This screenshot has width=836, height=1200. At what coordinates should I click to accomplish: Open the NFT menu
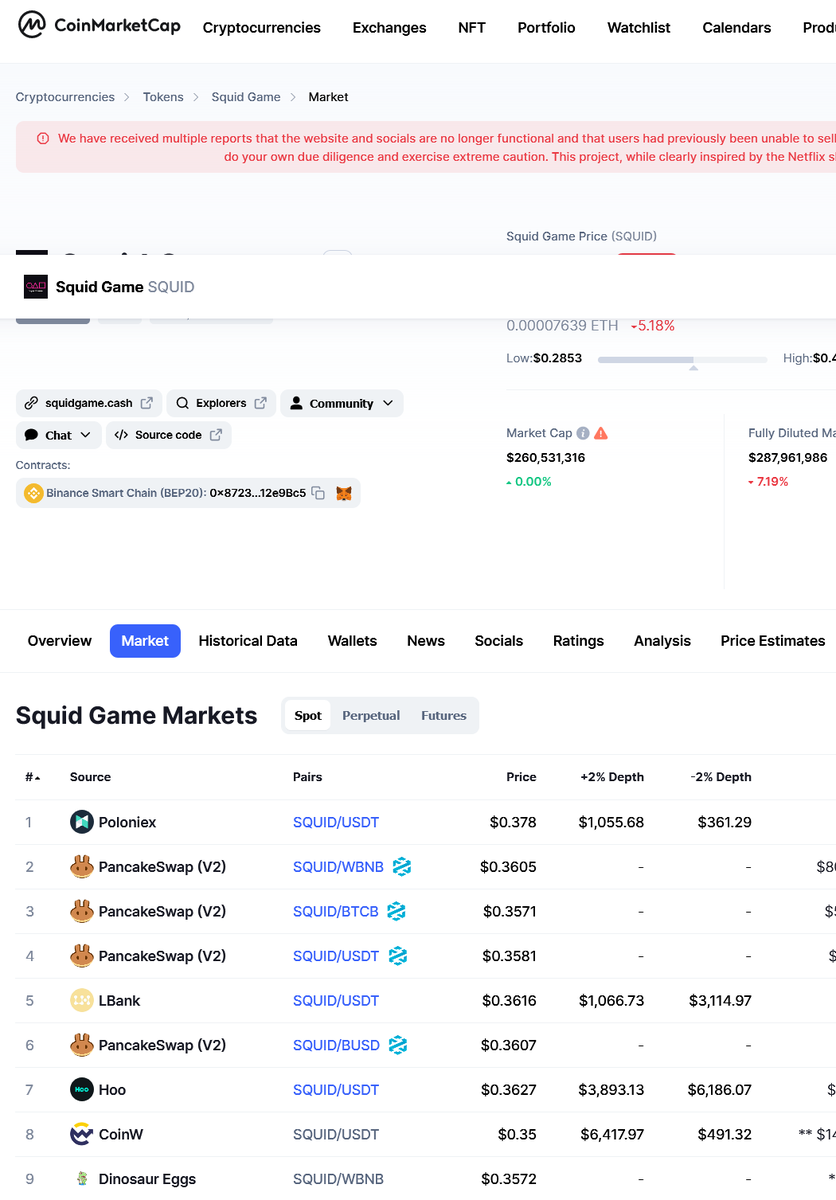click(x=472, y=27)
